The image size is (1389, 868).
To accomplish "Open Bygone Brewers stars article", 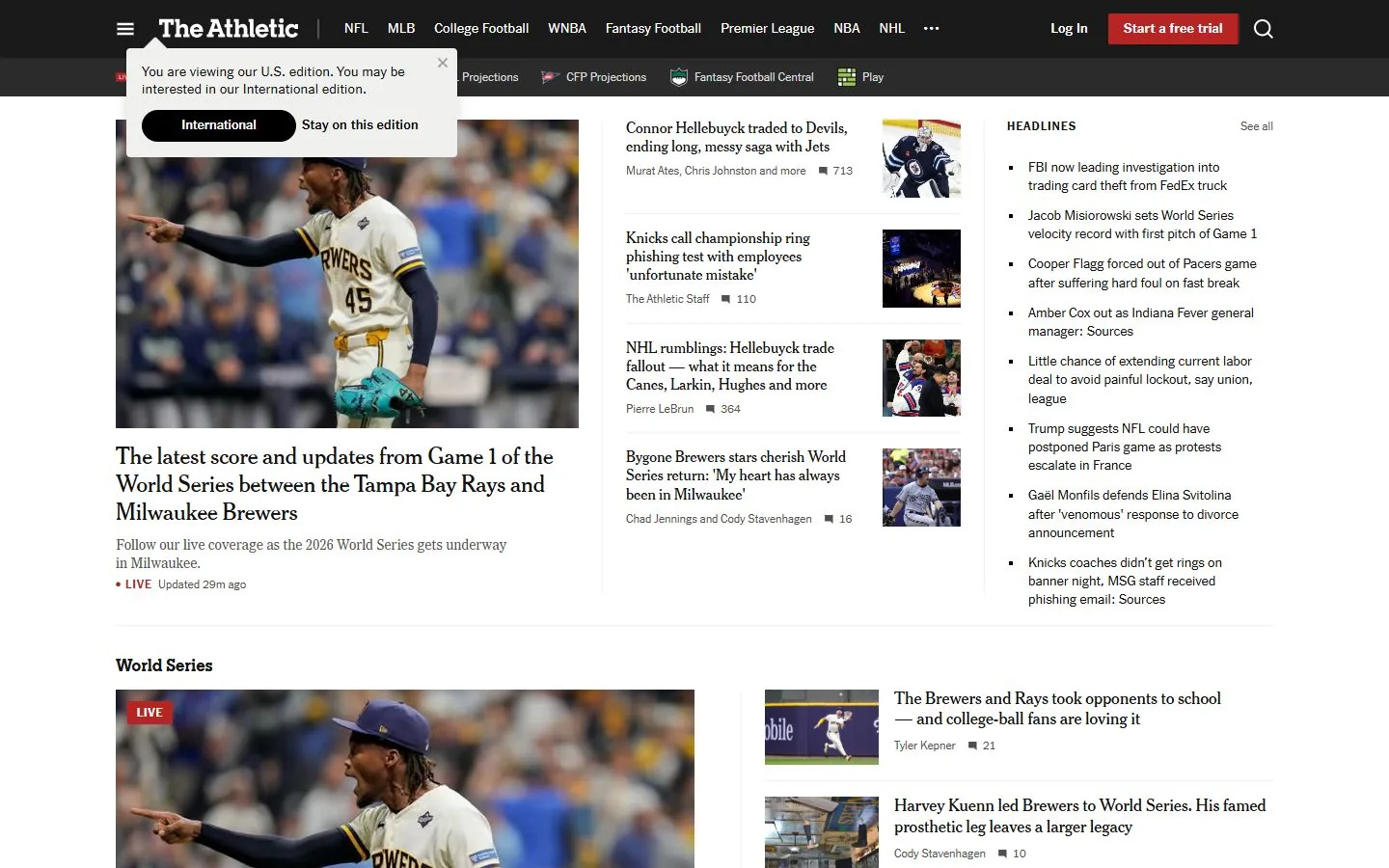I will pyautogui.click(x=736, y=475).
